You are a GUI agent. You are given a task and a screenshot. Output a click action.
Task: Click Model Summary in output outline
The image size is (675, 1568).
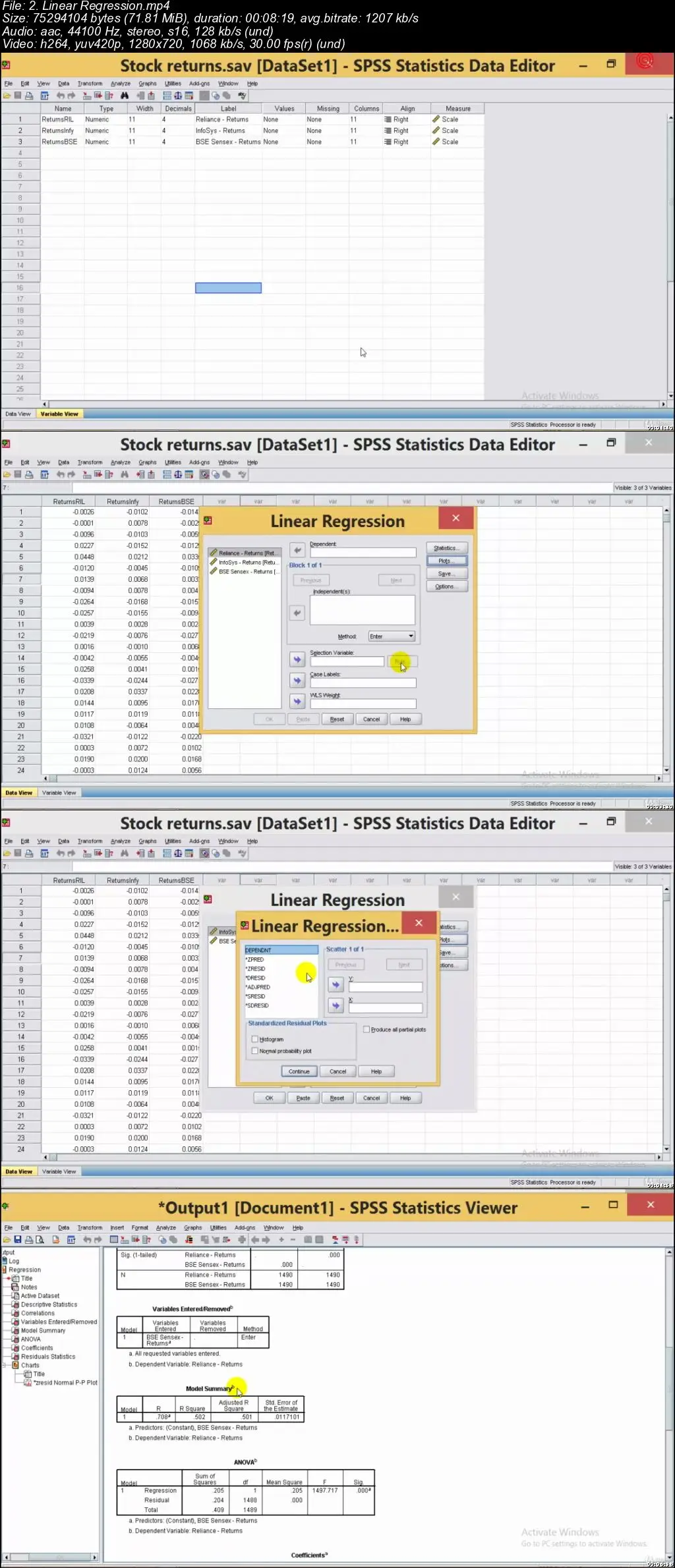tap(44, 1330)
